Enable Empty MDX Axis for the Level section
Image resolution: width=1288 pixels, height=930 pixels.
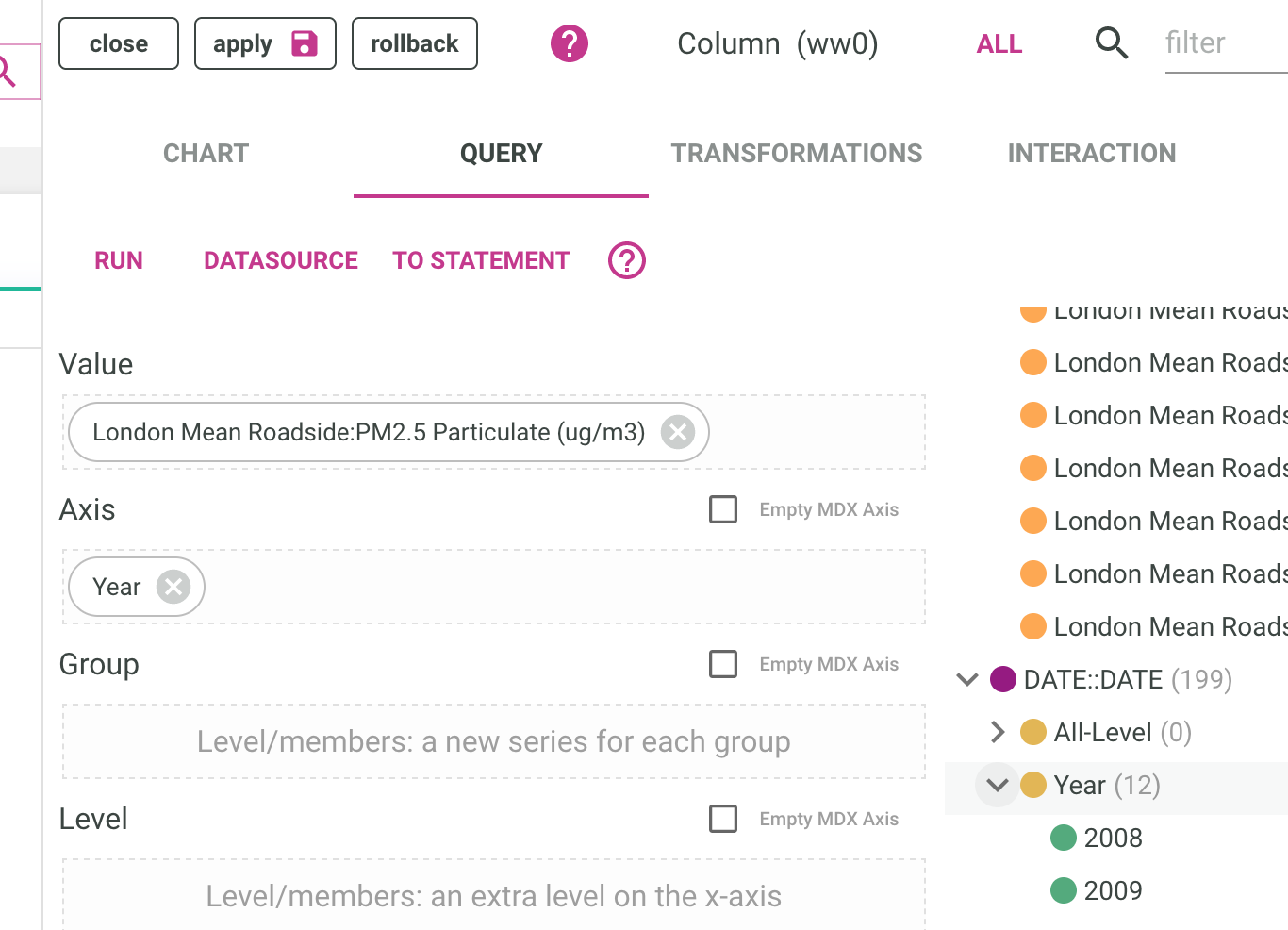pyautogui.click(x=723, y=819)
